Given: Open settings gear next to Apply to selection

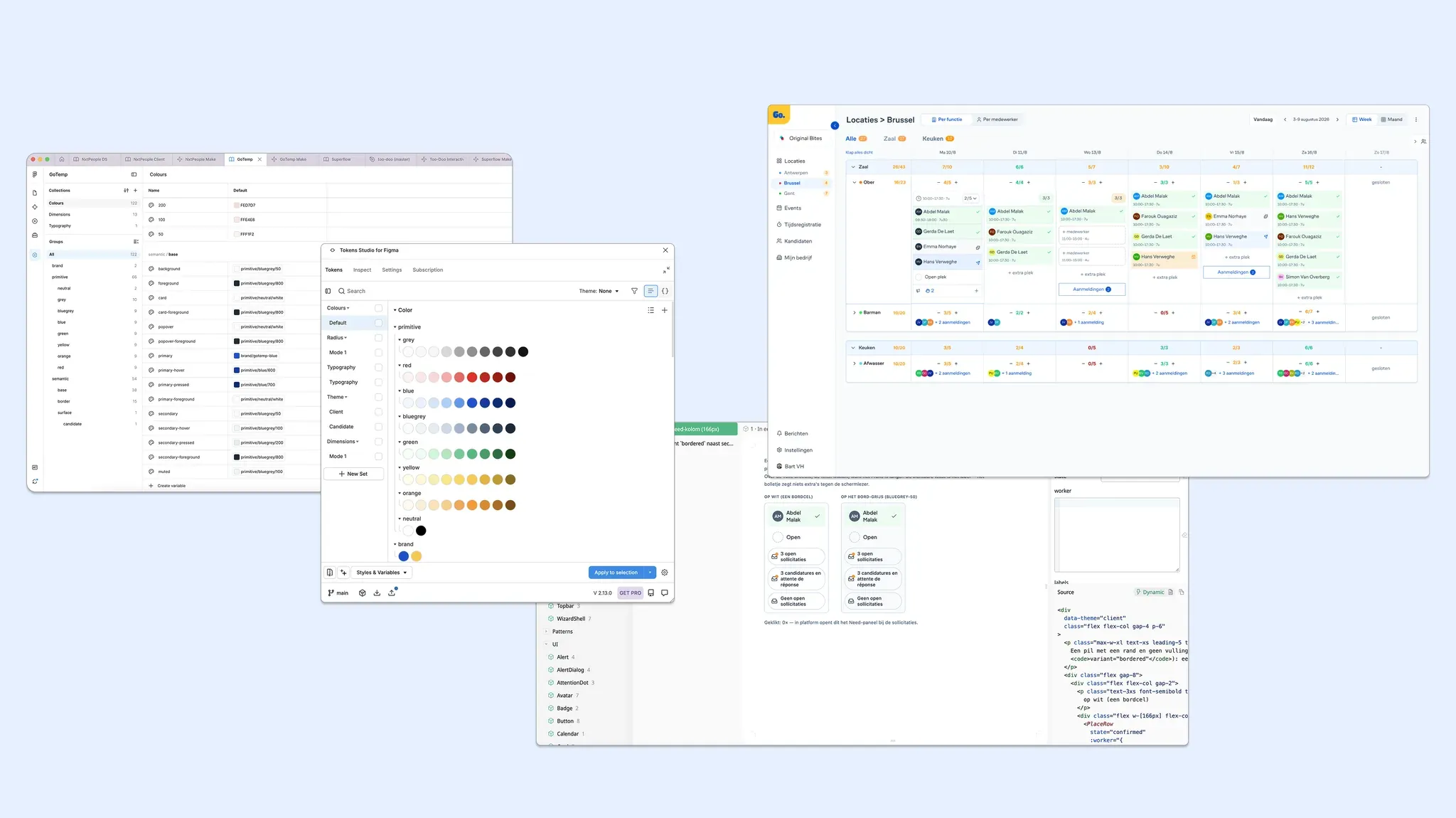Looking at the screenshot, I should [665, 573].
